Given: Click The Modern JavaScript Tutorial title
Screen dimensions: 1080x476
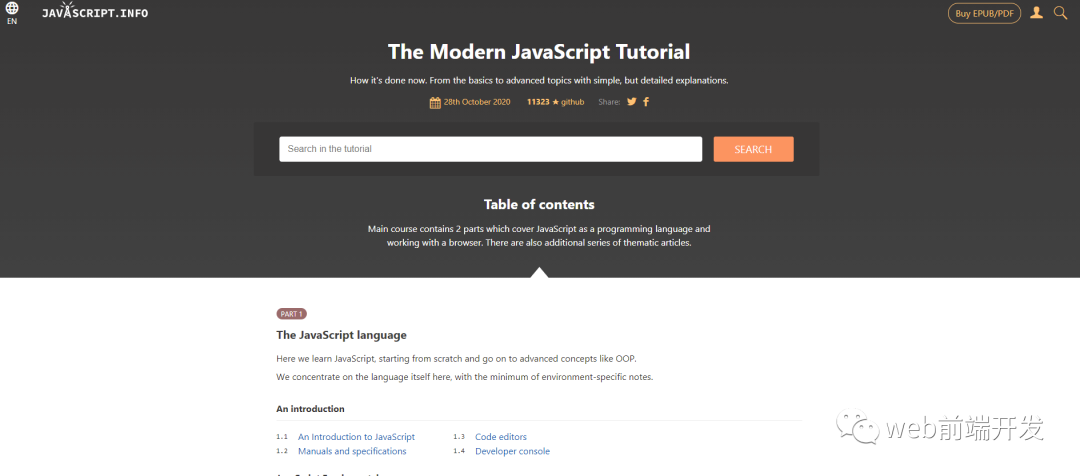Looking at the screenshot, I should click(x=539, y=52).
